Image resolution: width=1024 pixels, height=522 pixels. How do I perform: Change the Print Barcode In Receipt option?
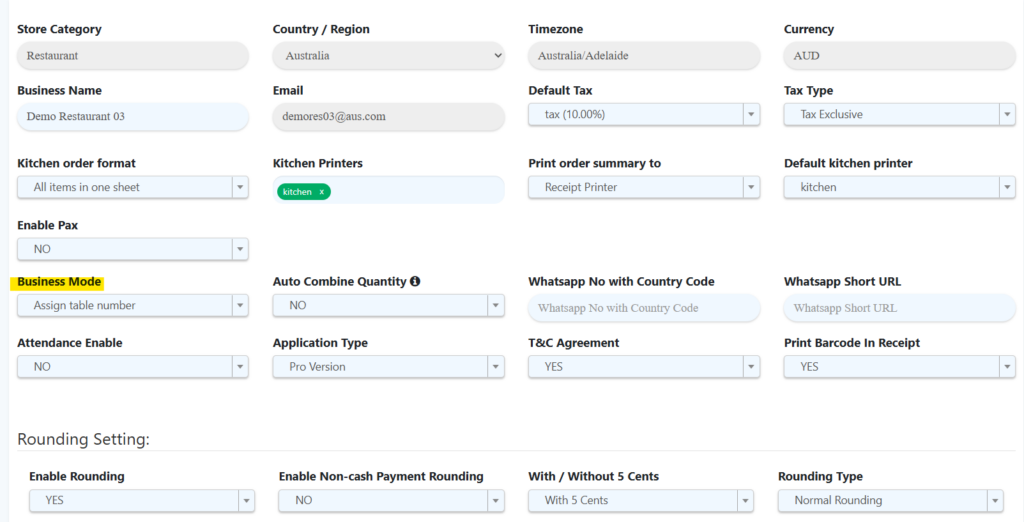899,367
